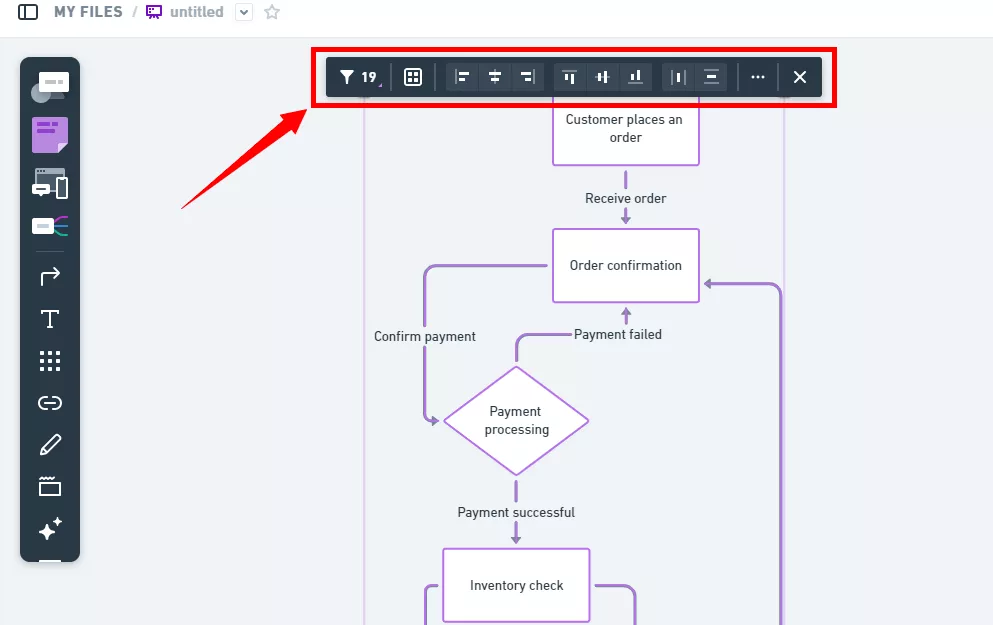
Task: Select the link embed tool
Action: tap(50, 403)
